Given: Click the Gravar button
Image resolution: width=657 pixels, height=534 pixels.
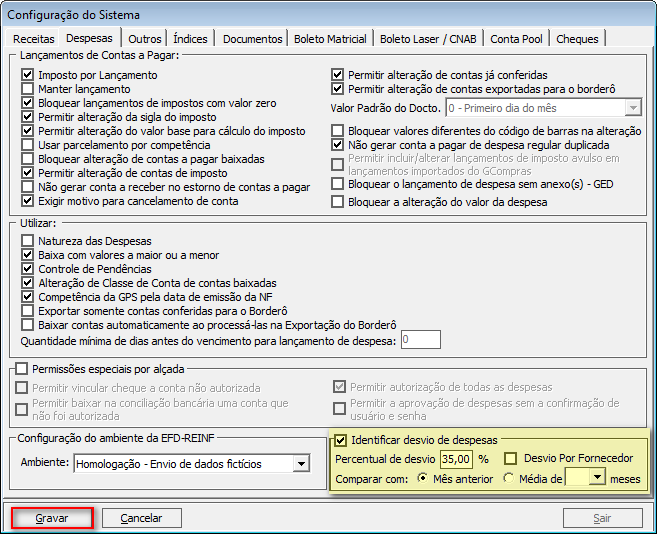Looking at the screenshot, I should [52, 518].
